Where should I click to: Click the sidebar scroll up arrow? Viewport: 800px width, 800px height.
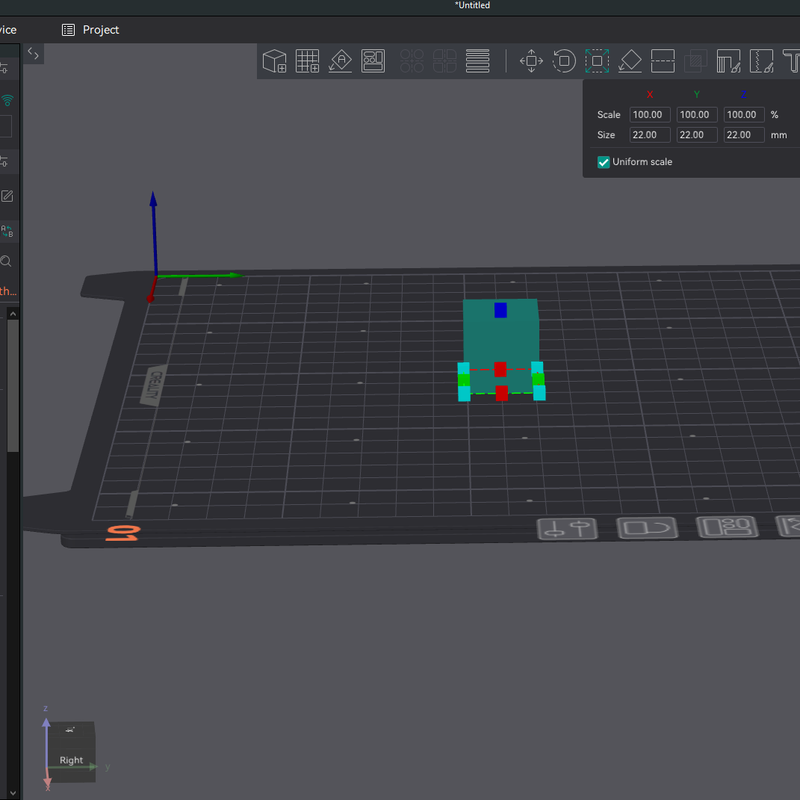pyautogui.click(x=13, y=314)
